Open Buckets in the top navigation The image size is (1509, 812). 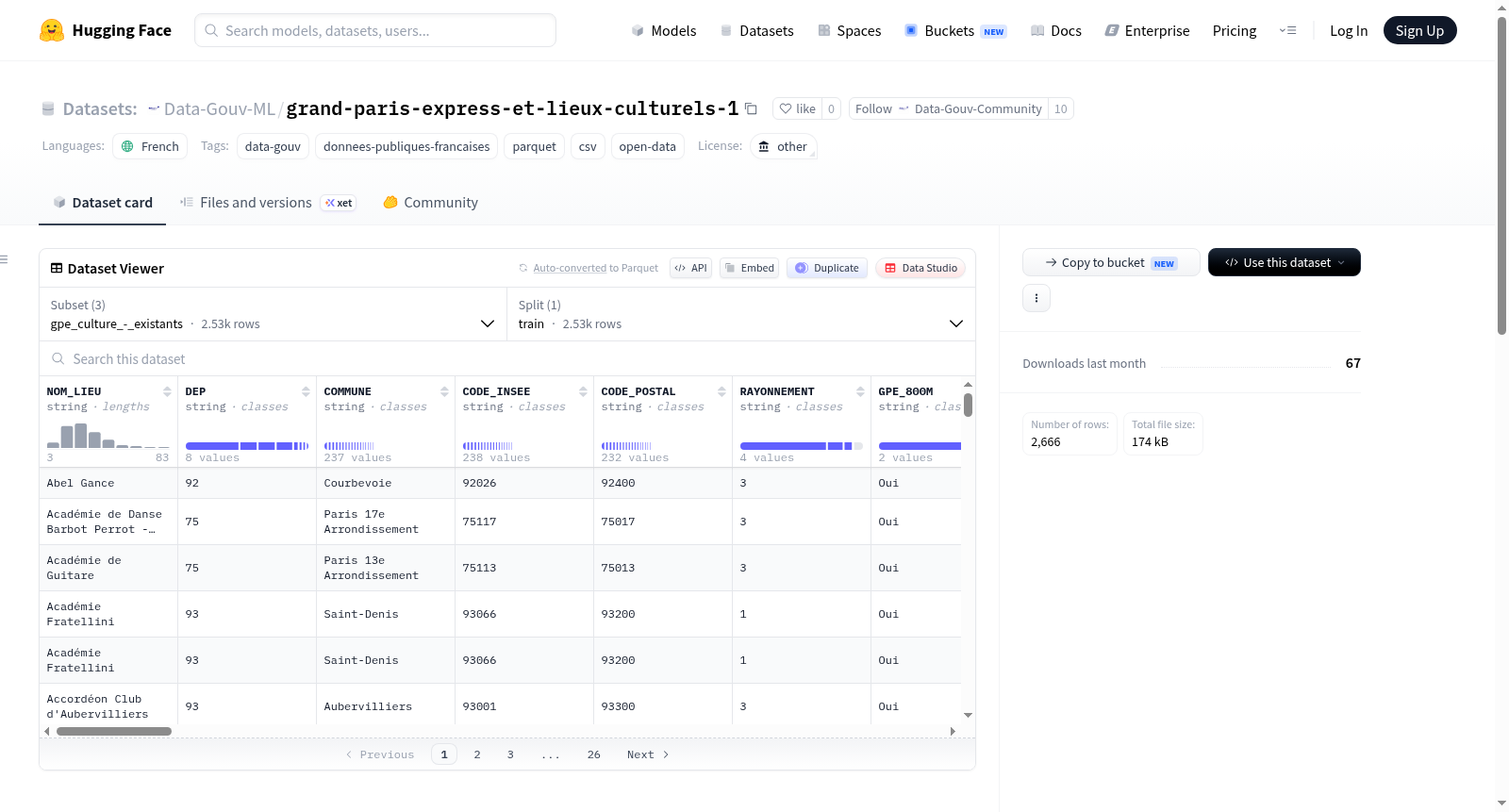(956, 30)
